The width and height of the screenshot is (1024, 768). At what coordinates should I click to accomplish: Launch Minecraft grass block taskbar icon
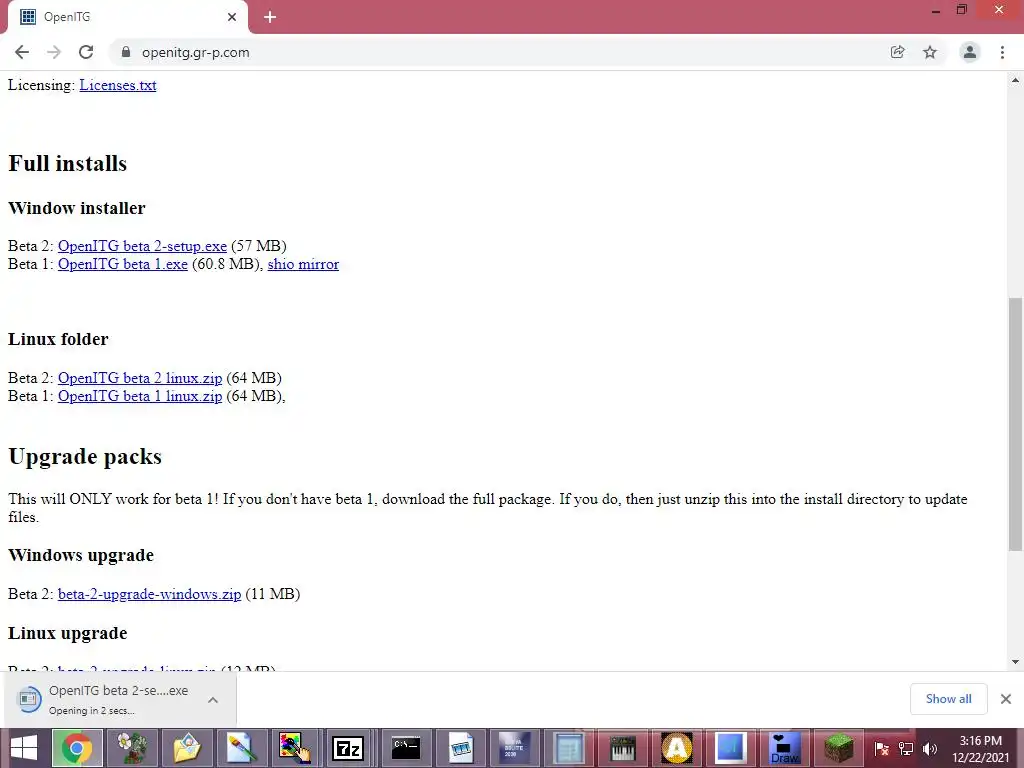click(839, 748)
